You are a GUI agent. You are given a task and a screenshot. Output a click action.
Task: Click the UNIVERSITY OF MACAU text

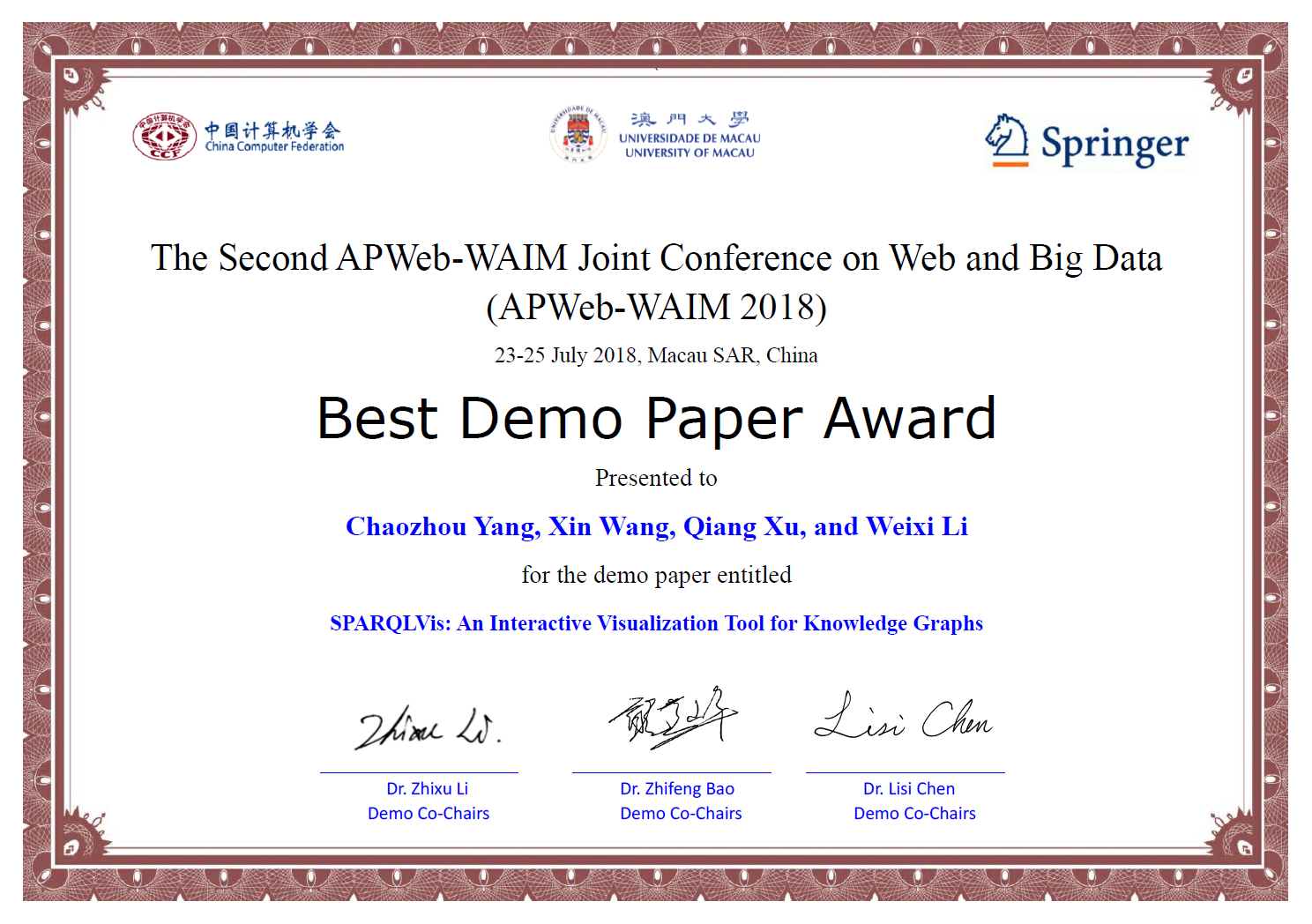pos(690,153)
